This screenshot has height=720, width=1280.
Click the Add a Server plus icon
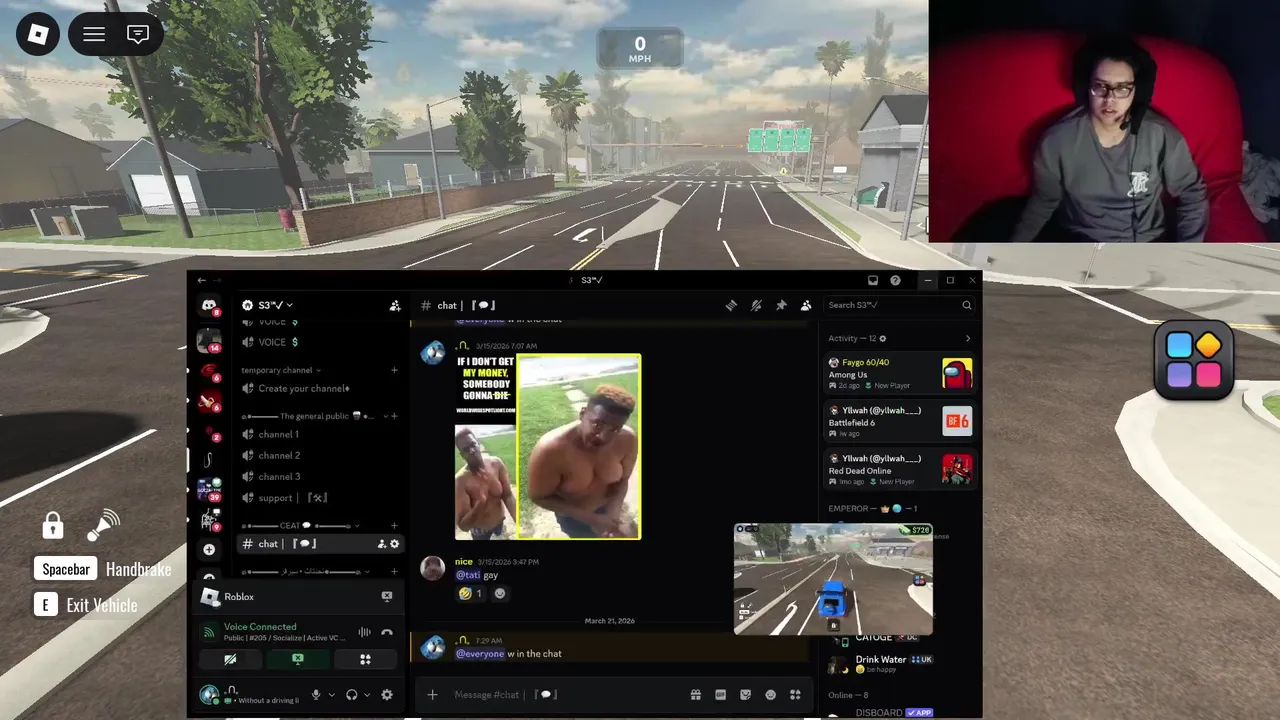[x=209, y=549]
